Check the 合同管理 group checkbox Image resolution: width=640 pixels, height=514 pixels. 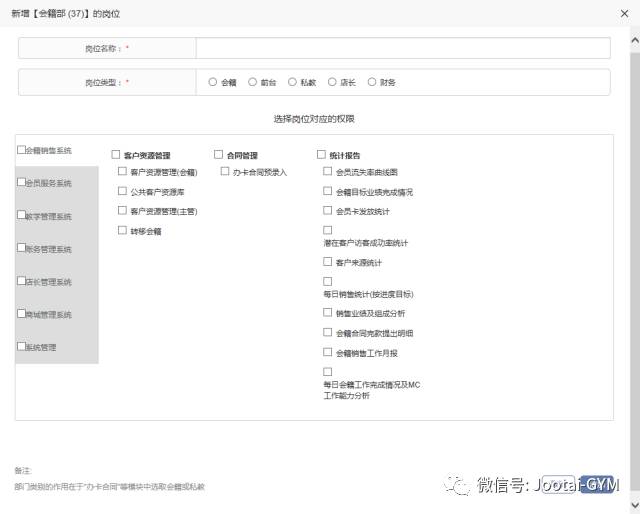click(x=218, y=154)
